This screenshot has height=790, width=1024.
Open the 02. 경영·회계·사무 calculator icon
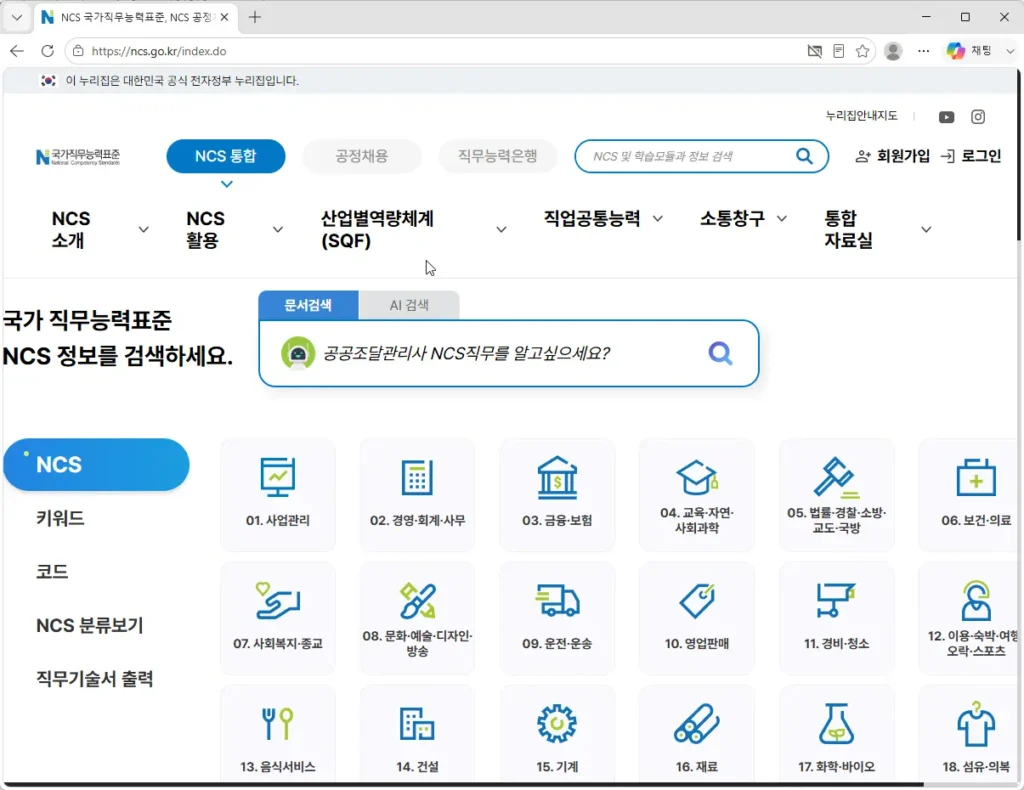417,477
